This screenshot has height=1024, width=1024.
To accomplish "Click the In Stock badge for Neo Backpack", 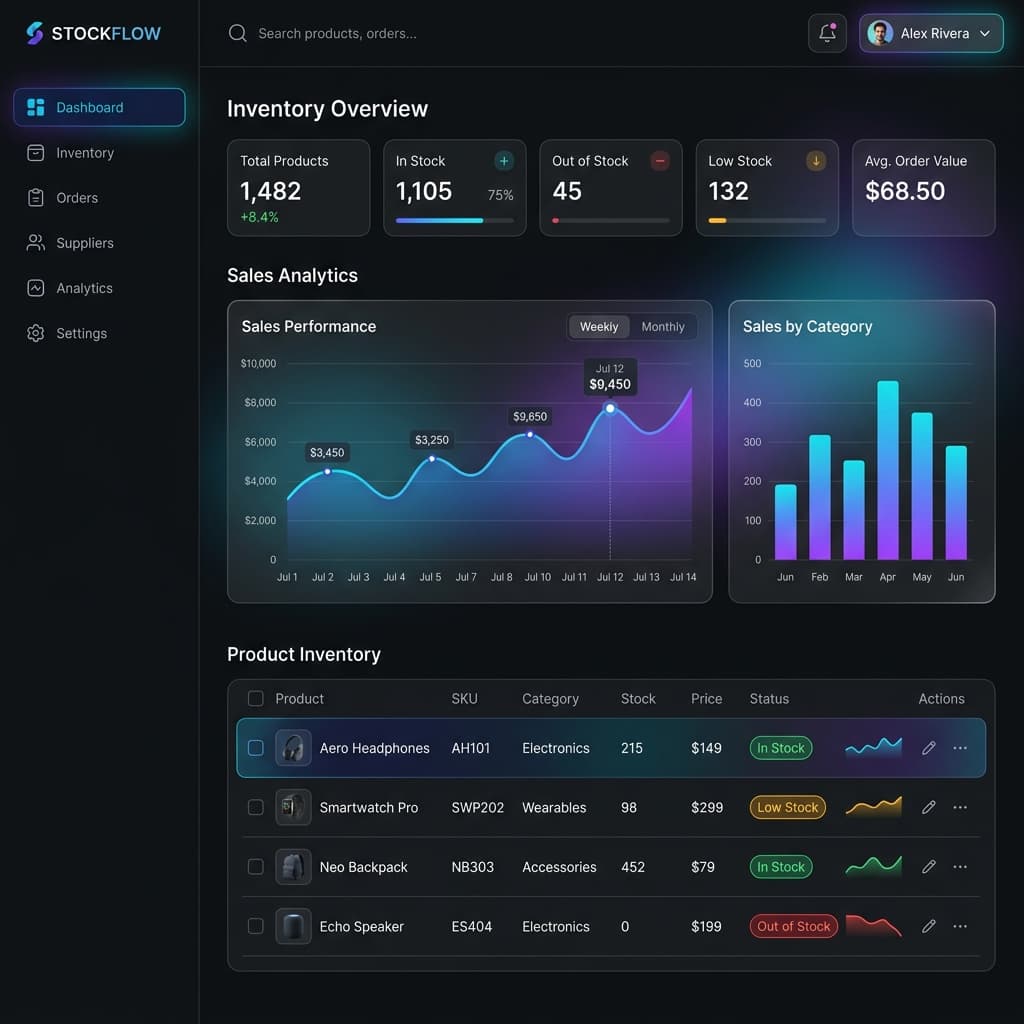I will click(781, 867).
